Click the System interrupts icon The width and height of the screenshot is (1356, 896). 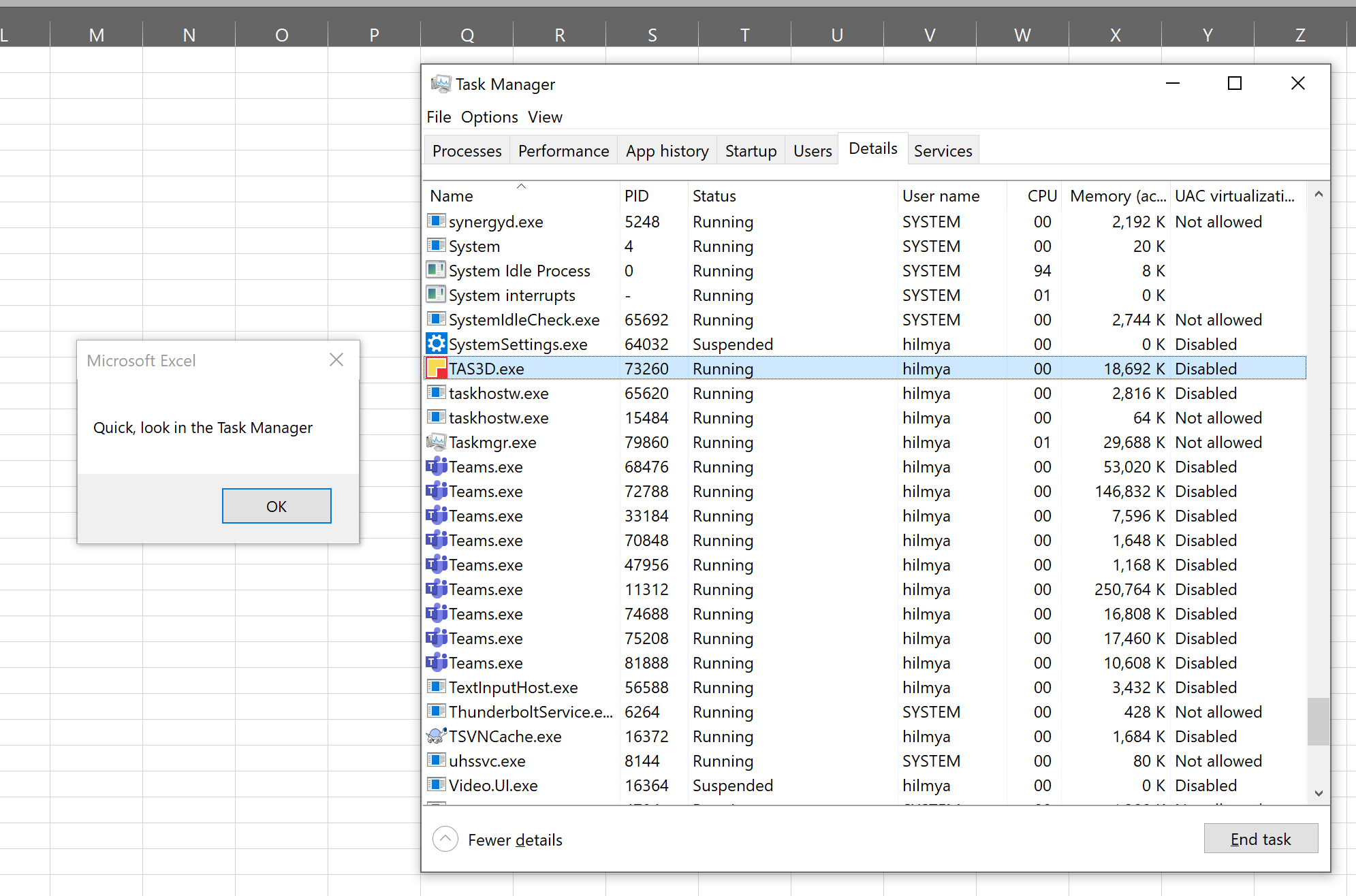437,295
